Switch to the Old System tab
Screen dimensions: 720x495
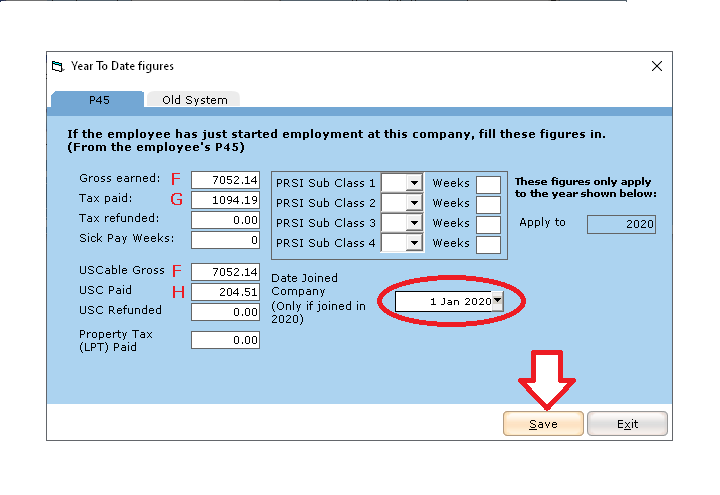(x=194, y=100)
